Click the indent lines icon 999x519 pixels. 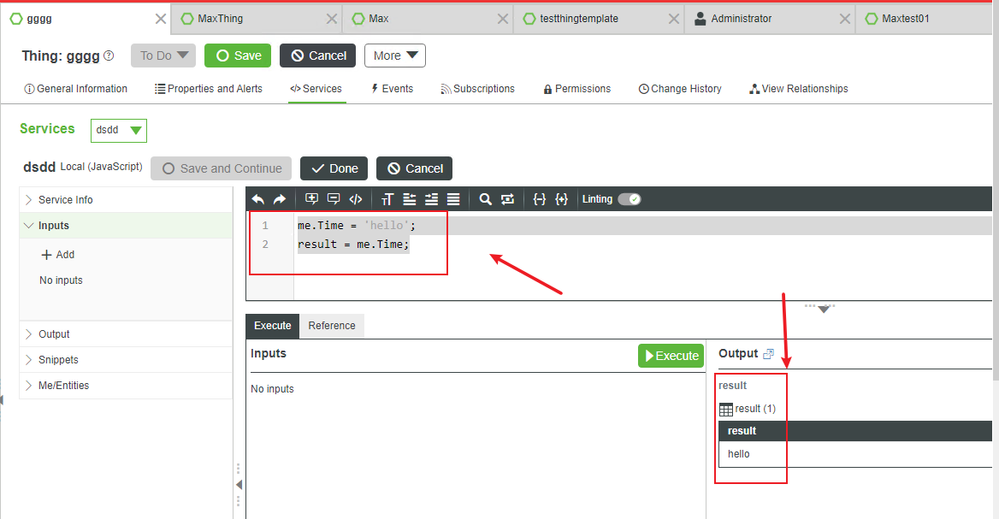[x=431, y=199]
